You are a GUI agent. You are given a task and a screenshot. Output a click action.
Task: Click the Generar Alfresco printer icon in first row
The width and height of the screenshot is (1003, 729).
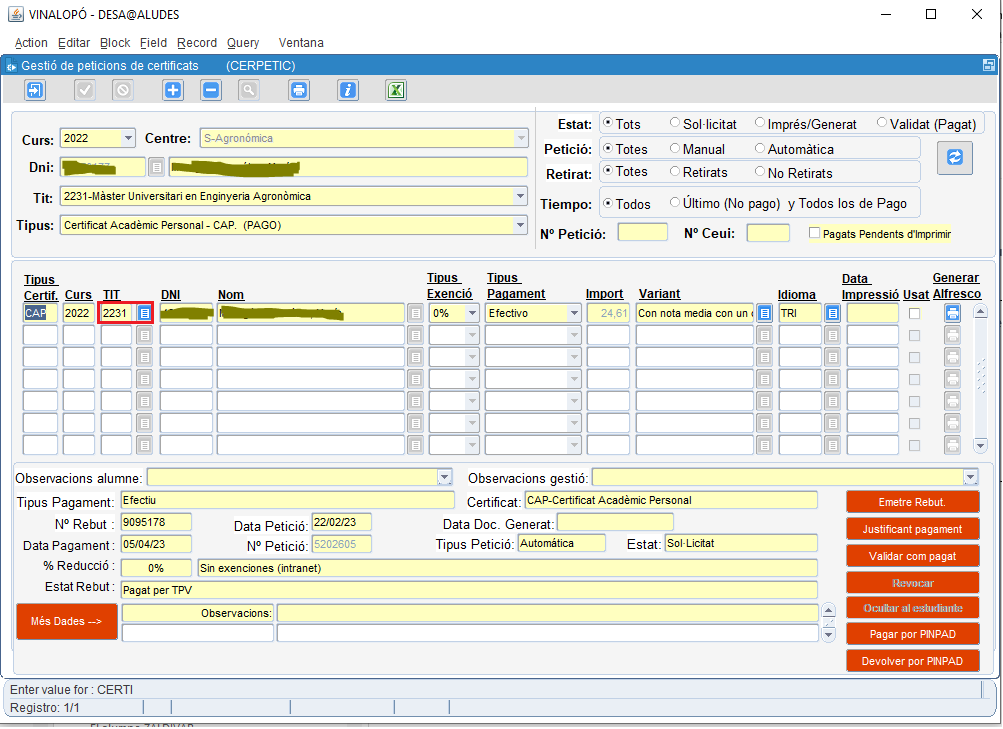pyautogui.click(x=952, y=313)
